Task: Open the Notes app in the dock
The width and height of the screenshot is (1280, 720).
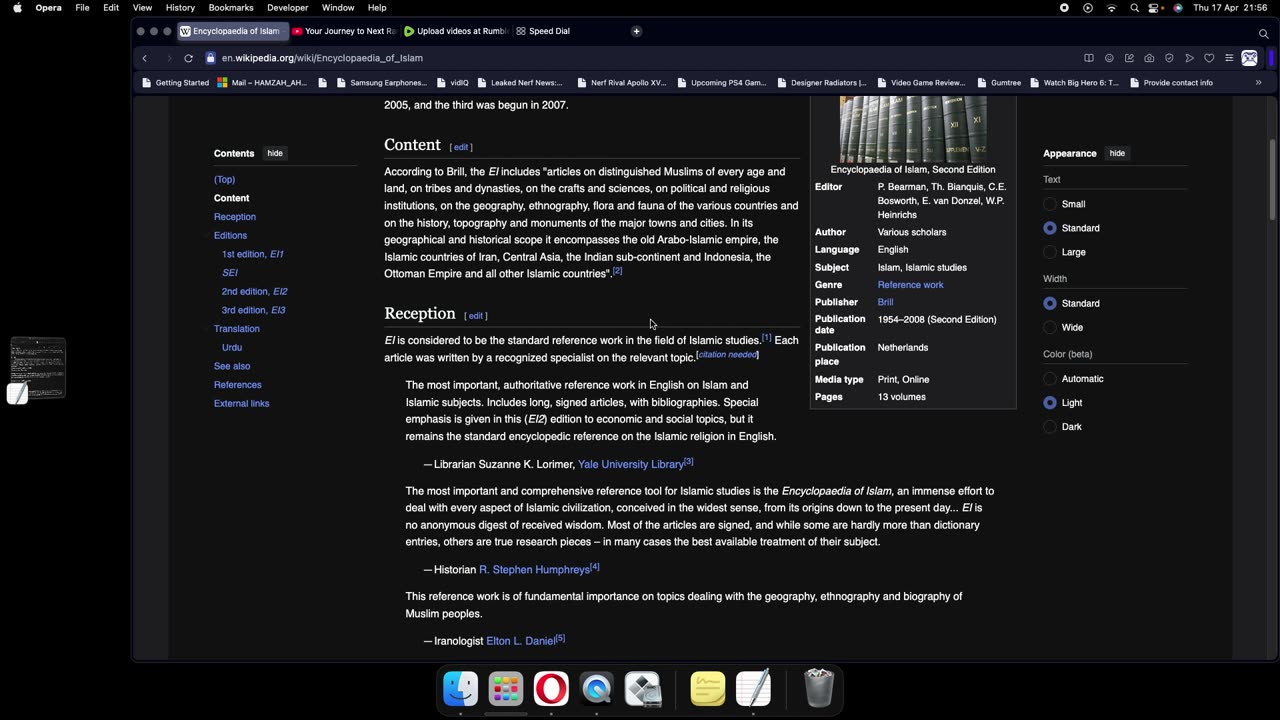Action: click(x=708, y=688)
